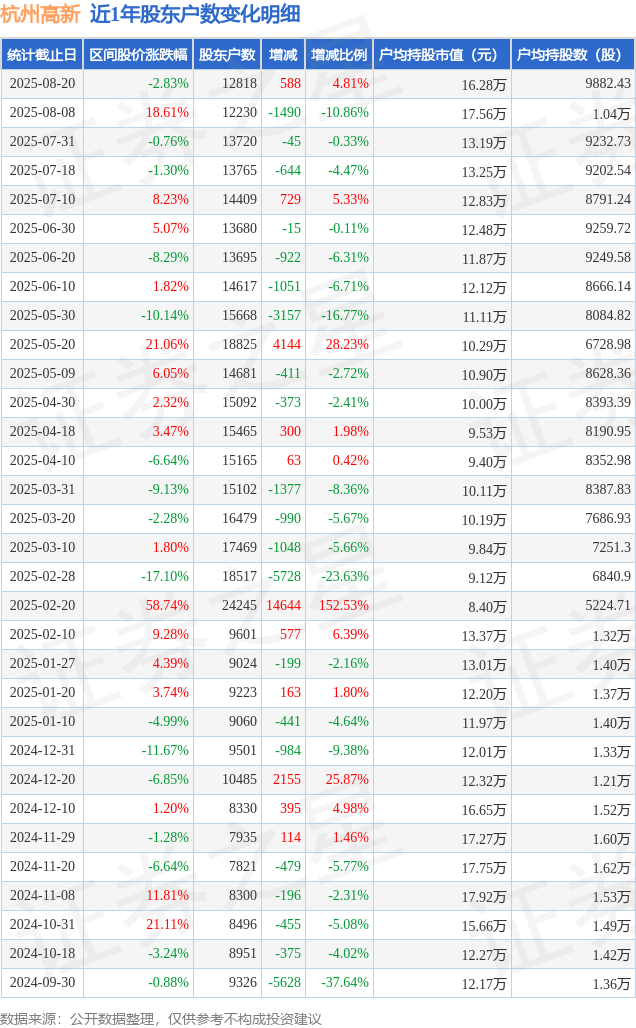Screen dimensions: 636x1028
Task: Click the 杭州高新 stock name title
Action: click(x=41, y=14)
